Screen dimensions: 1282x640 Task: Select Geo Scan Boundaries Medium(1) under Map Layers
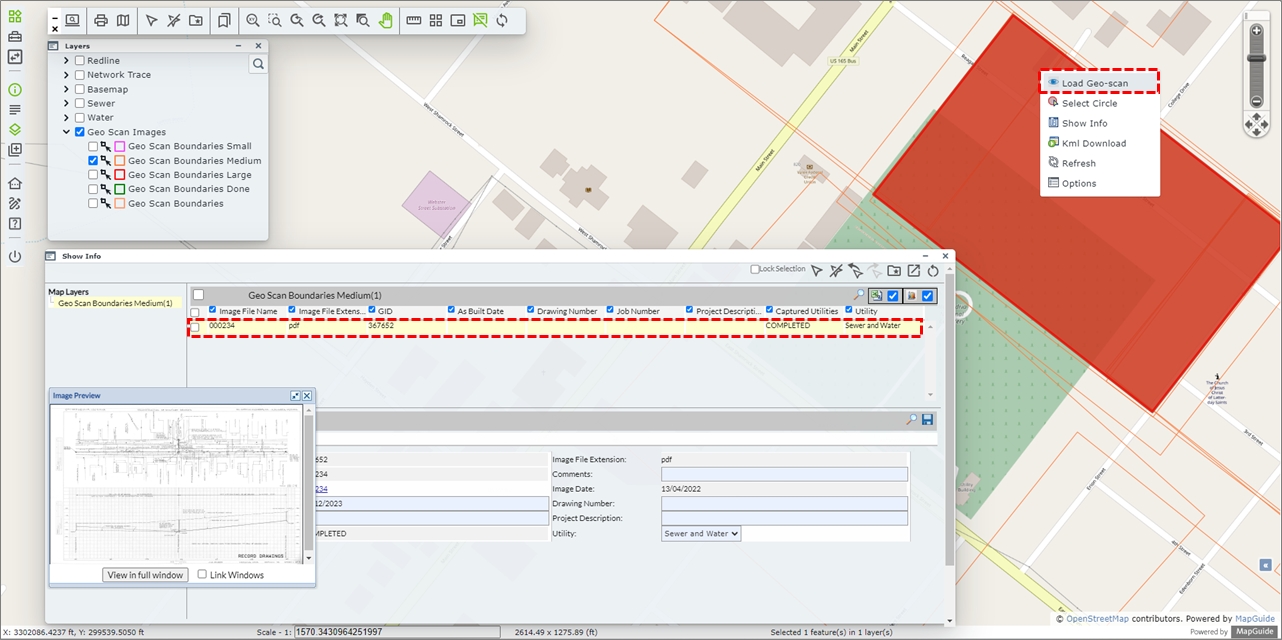[115, 303]
